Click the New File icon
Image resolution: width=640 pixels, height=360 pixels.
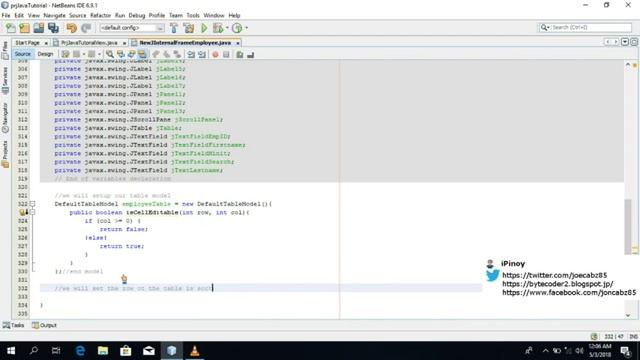point(11,28)
